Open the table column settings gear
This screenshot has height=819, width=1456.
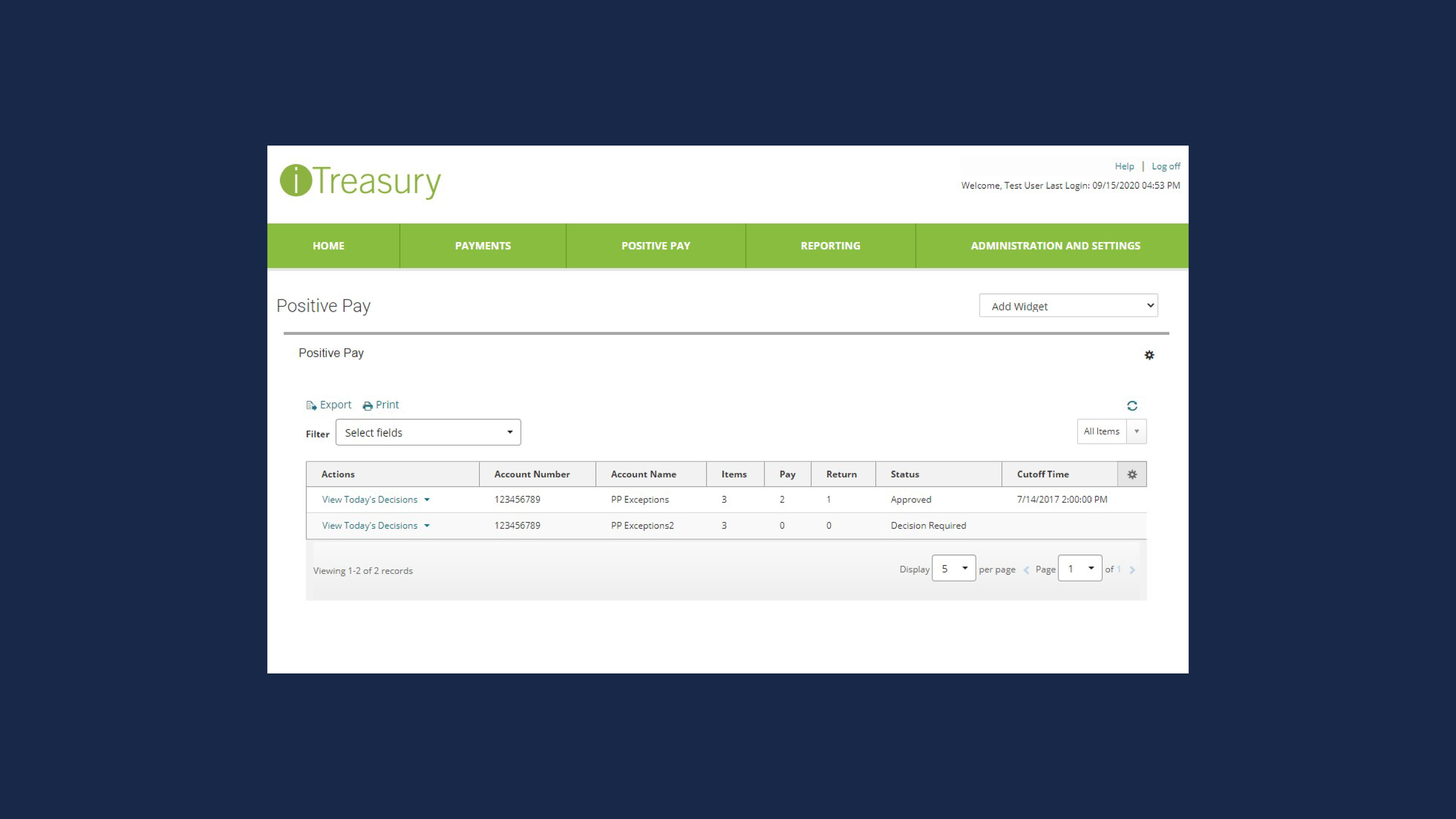pos(1132,474)
